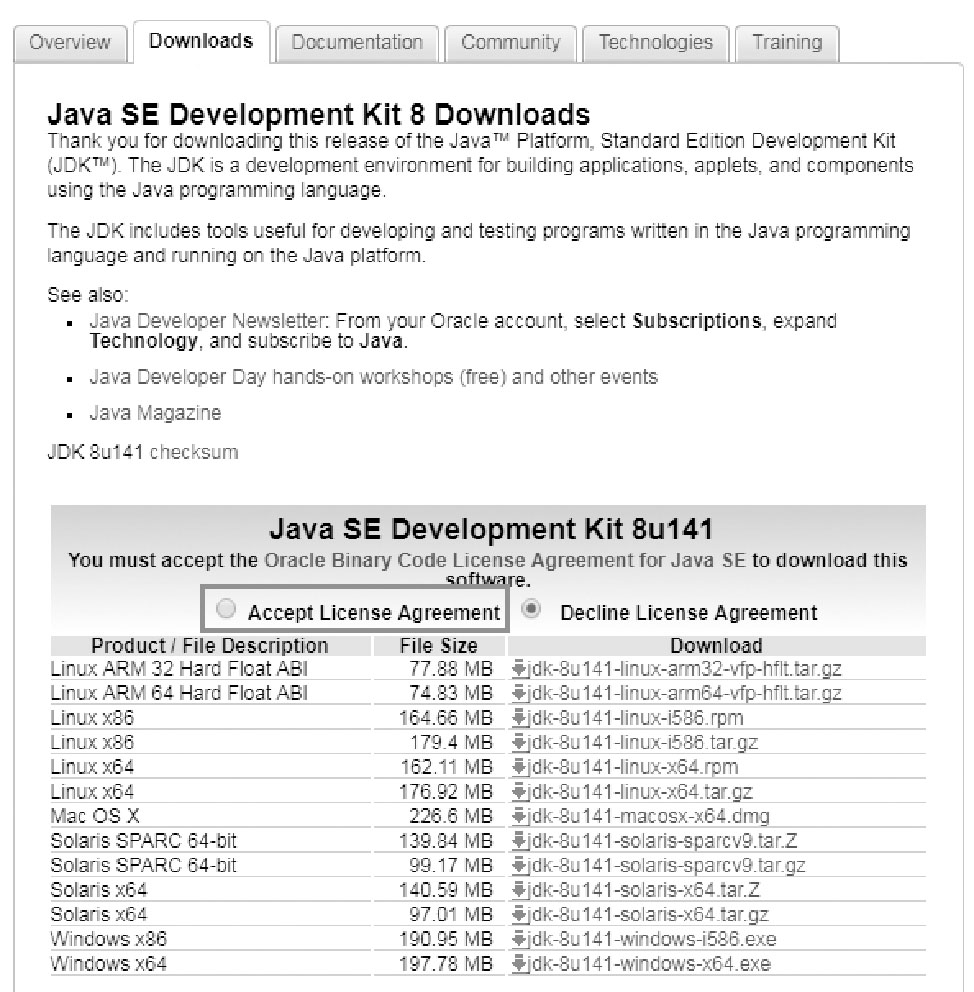Viewport: 974px width, 992px height.
Task: Select Accept License Agreement radio button
Action: 226,609
